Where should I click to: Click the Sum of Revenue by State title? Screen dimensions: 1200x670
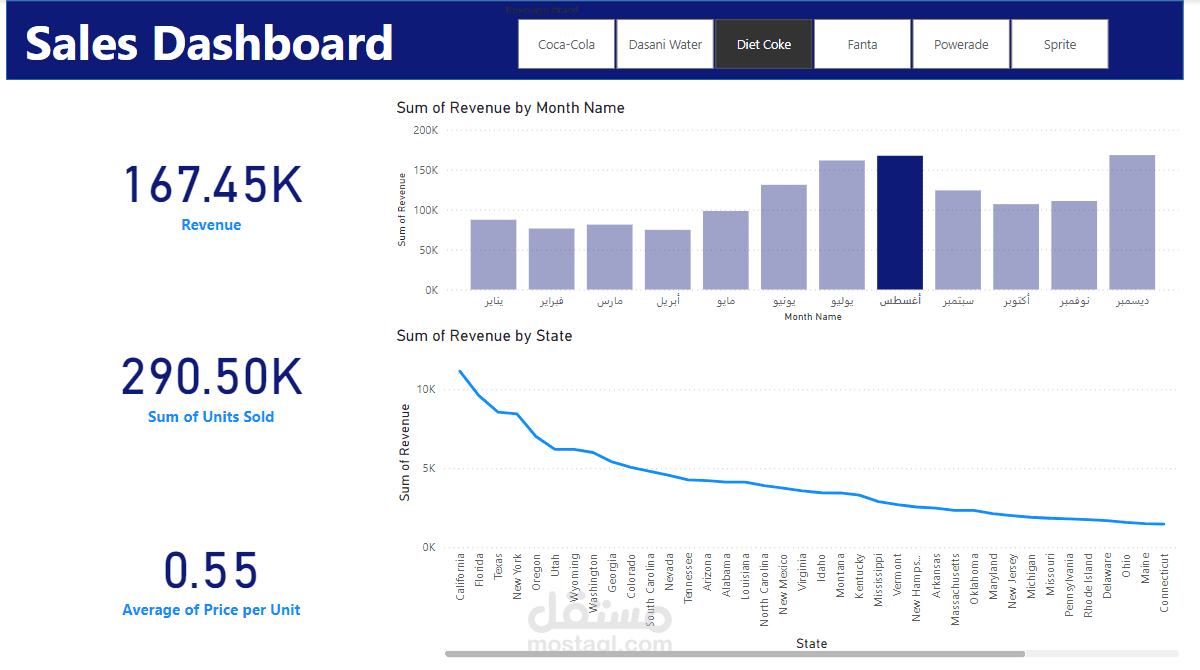[484, 336]
